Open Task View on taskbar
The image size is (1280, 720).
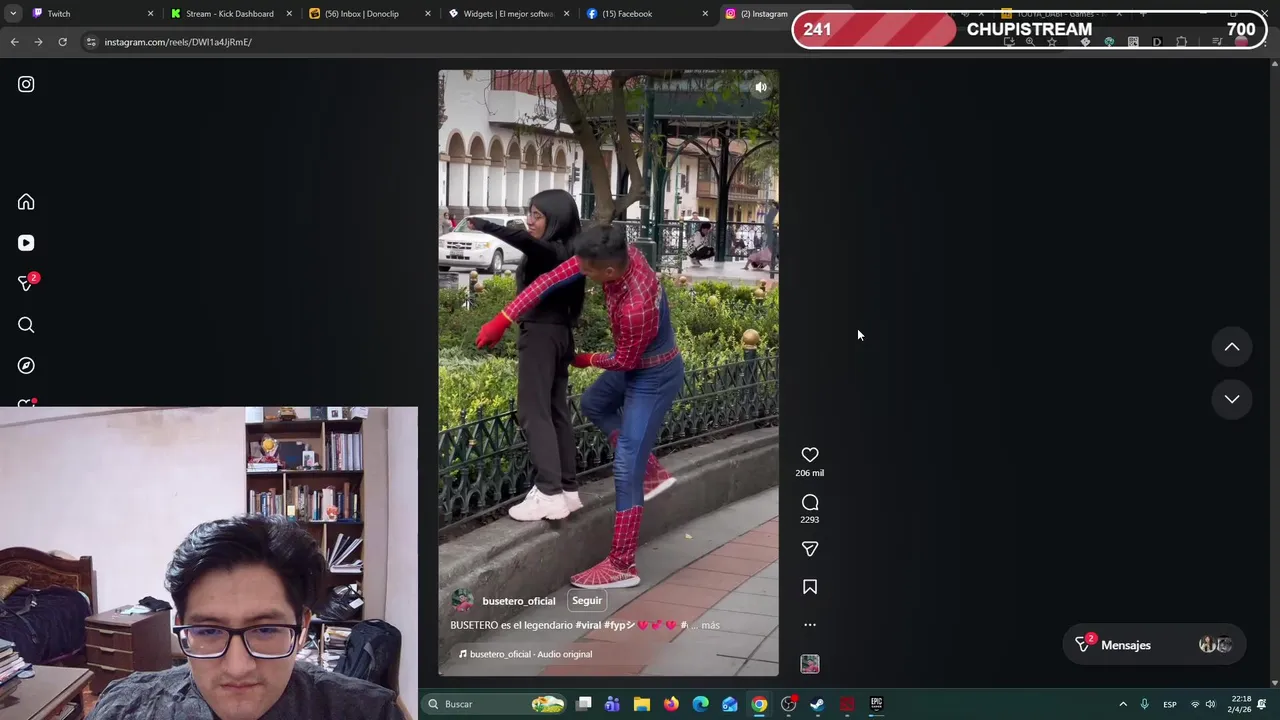[x=584, y=704]
